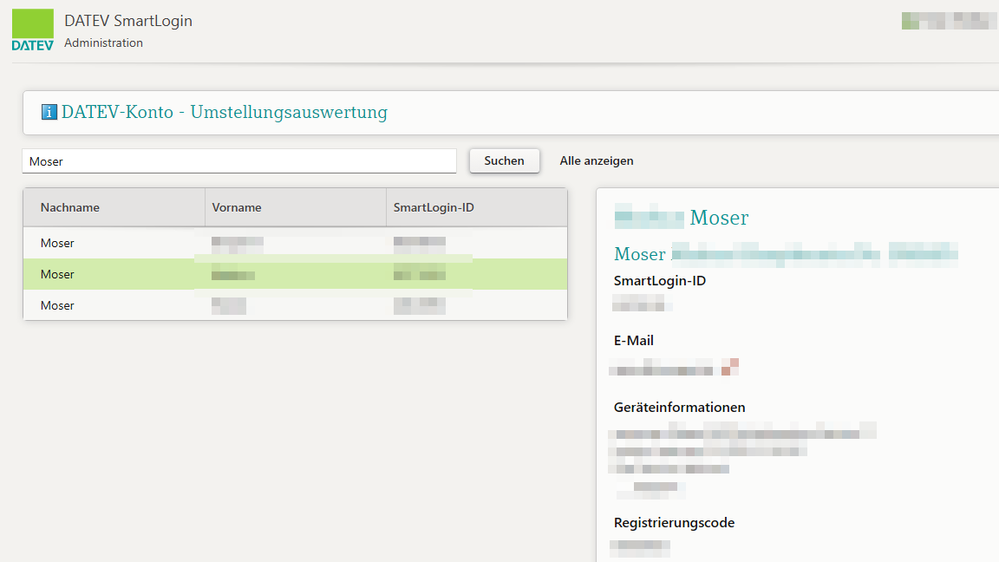Click the blue info icon beside DATEV-Konto

[x=49, y=112]
